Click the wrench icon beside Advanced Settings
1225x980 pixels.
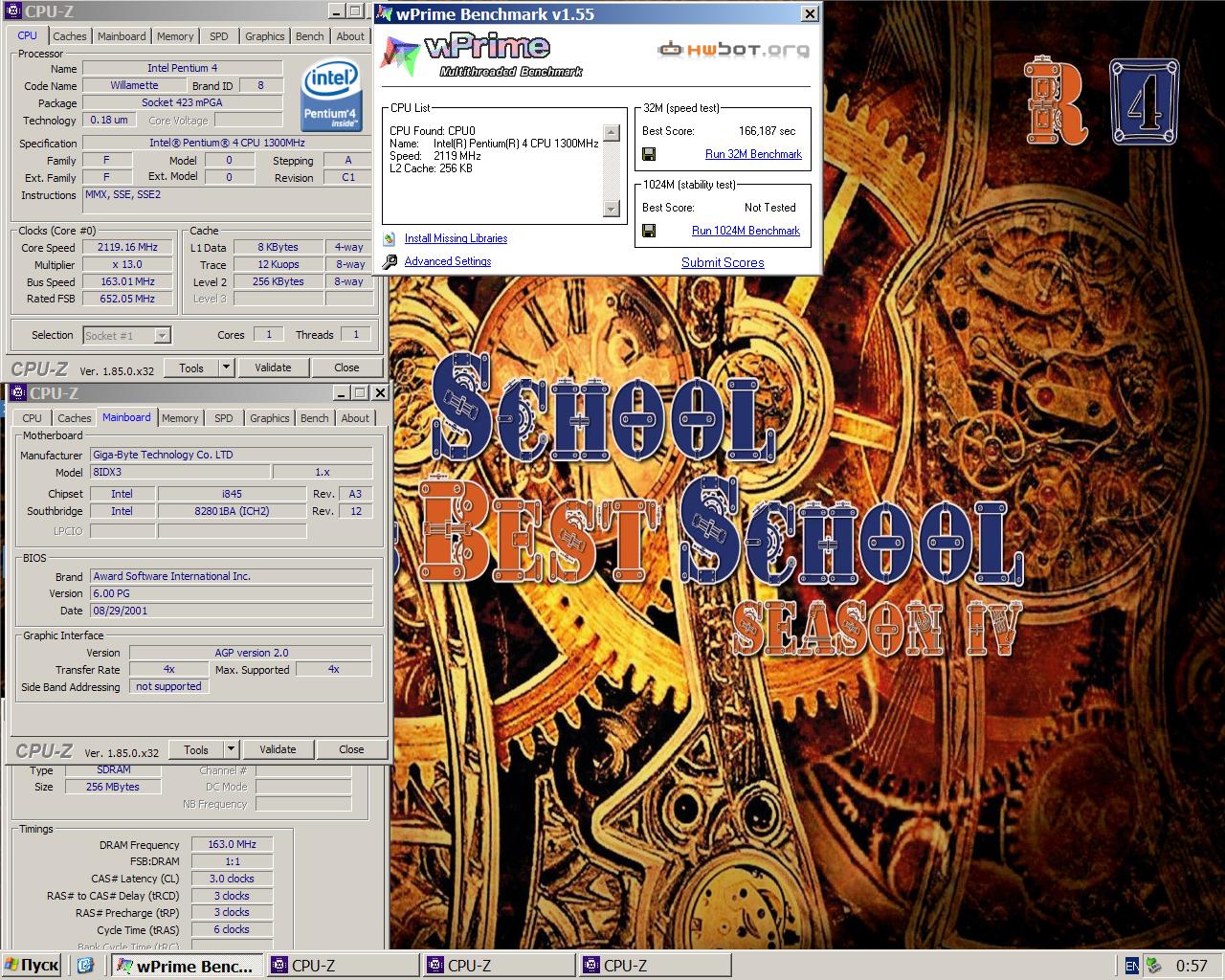390,261
